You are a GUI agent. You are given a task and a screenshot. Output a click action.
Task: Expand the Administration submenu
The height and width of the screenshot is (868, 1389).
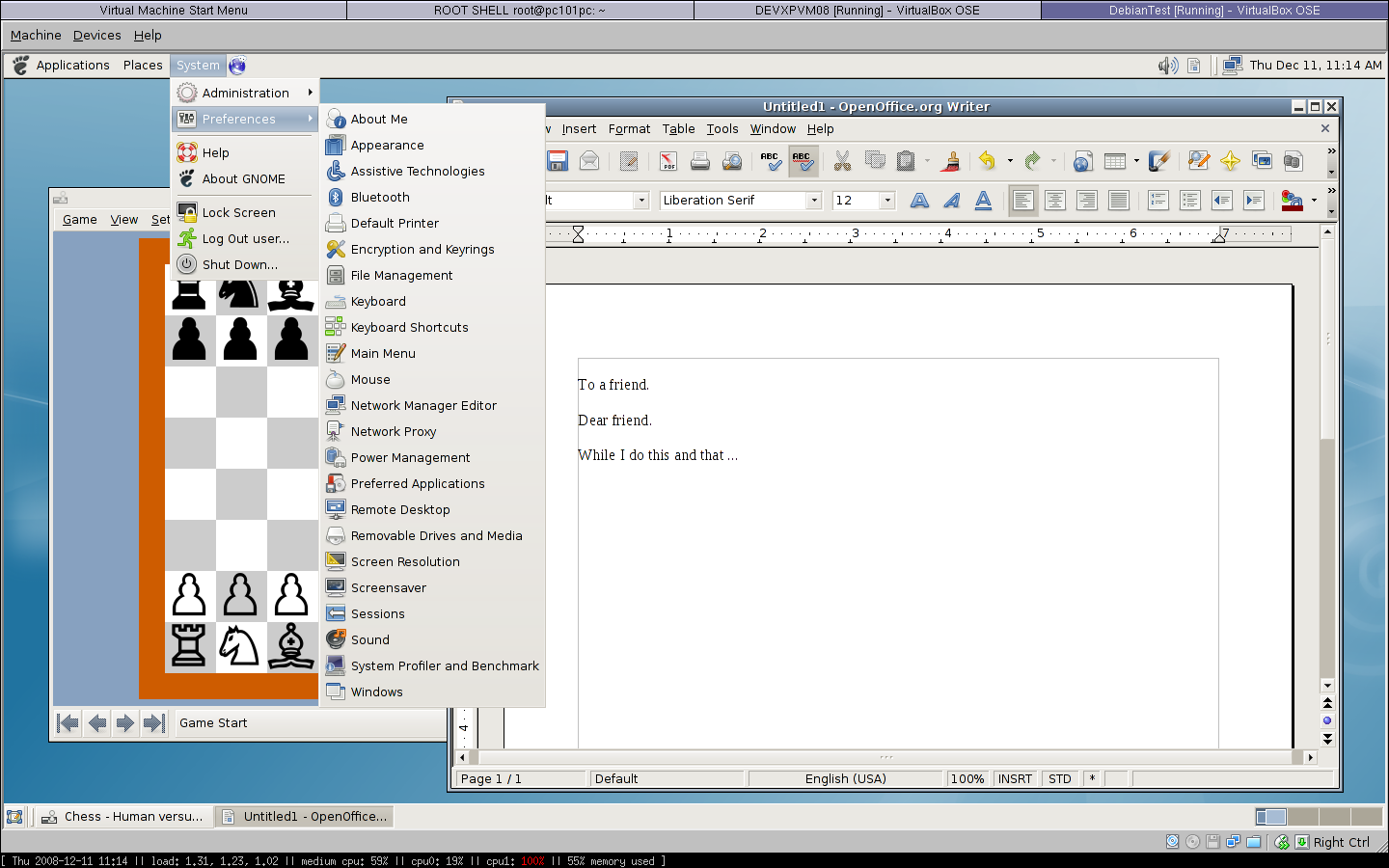coord(245,93)
